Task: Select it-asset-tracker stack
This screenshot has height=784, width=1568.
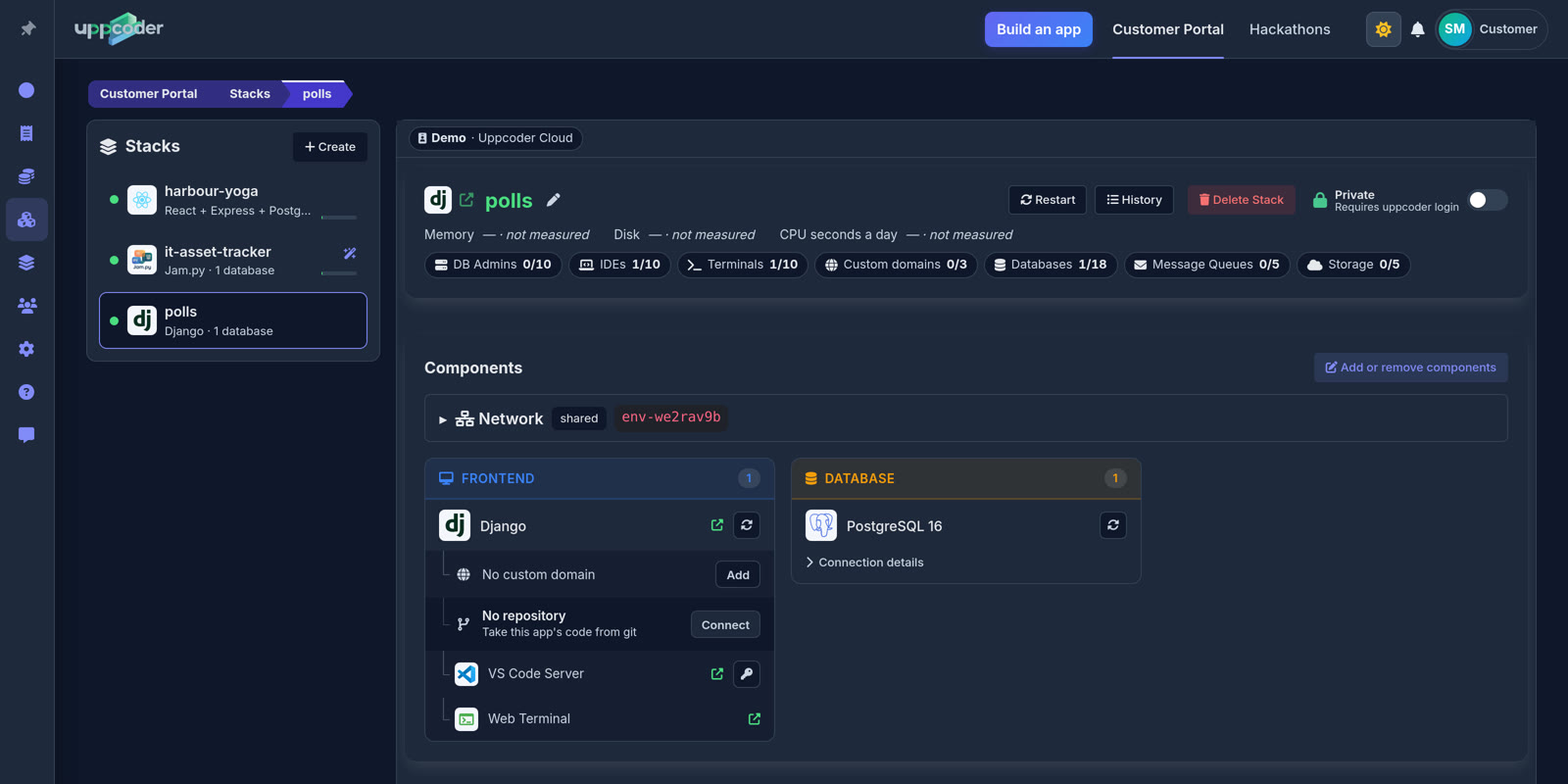Action: (233, 260)
